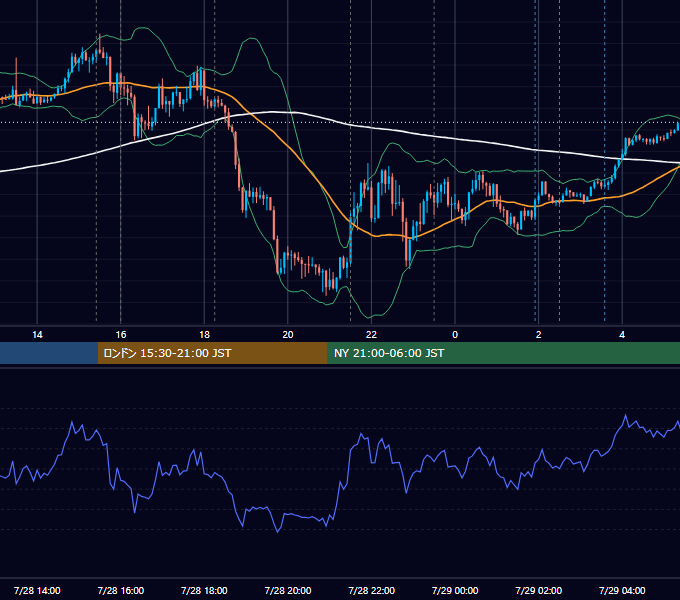Click the 16 hour label on price chart axis
Screen dimensions: 680x600
pos(121,335)
